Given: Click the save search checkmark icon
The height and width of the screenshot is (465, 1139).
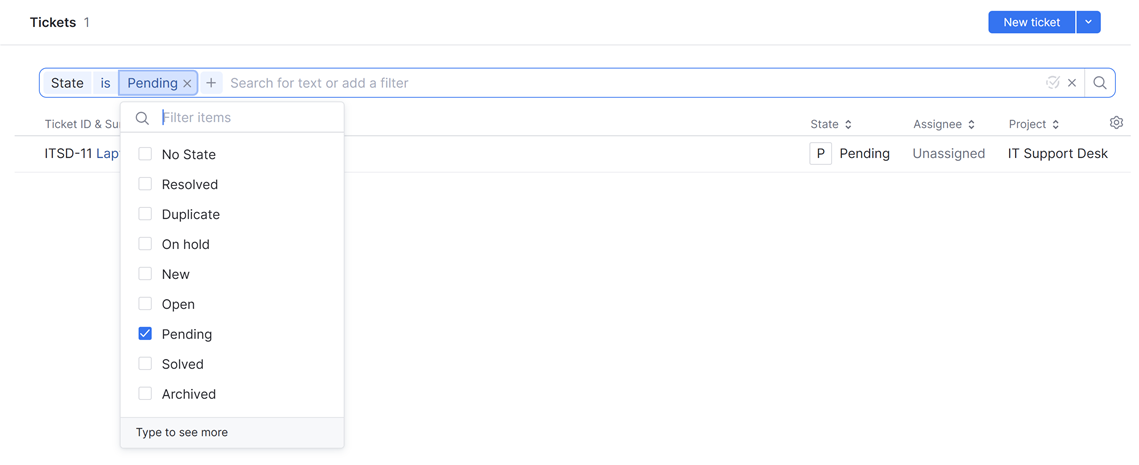Looking at the screenshot, I should [x=1053, y=83].
